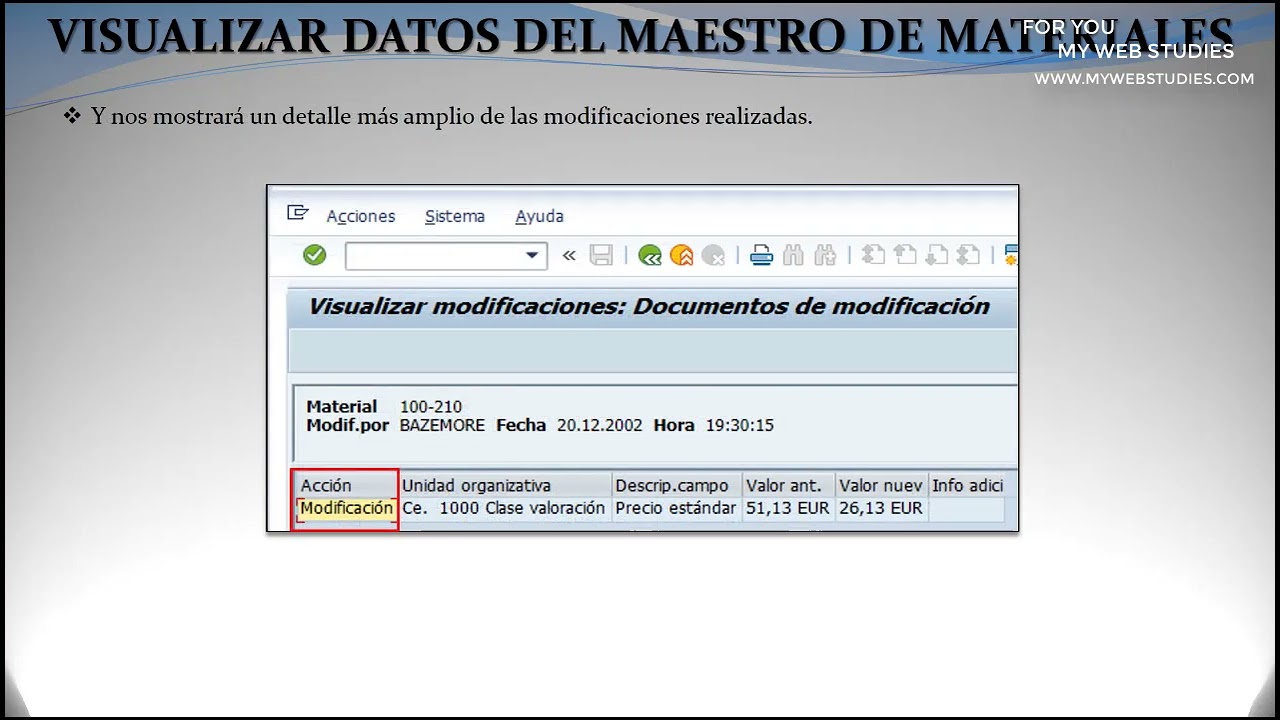1280x720 pixels.
Task: Click the user name BAZEMORE
Action: (x=442, y=425)
